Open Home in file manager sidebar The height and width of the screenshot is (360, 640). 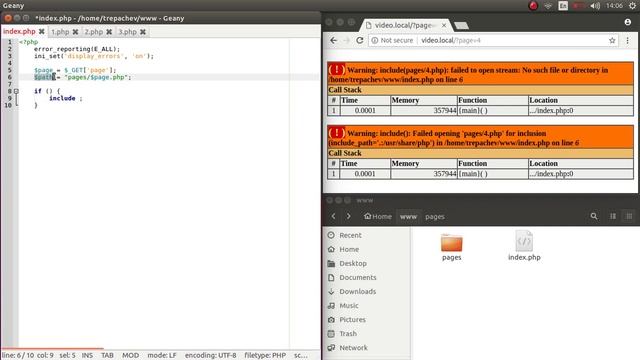coord(349,249)
